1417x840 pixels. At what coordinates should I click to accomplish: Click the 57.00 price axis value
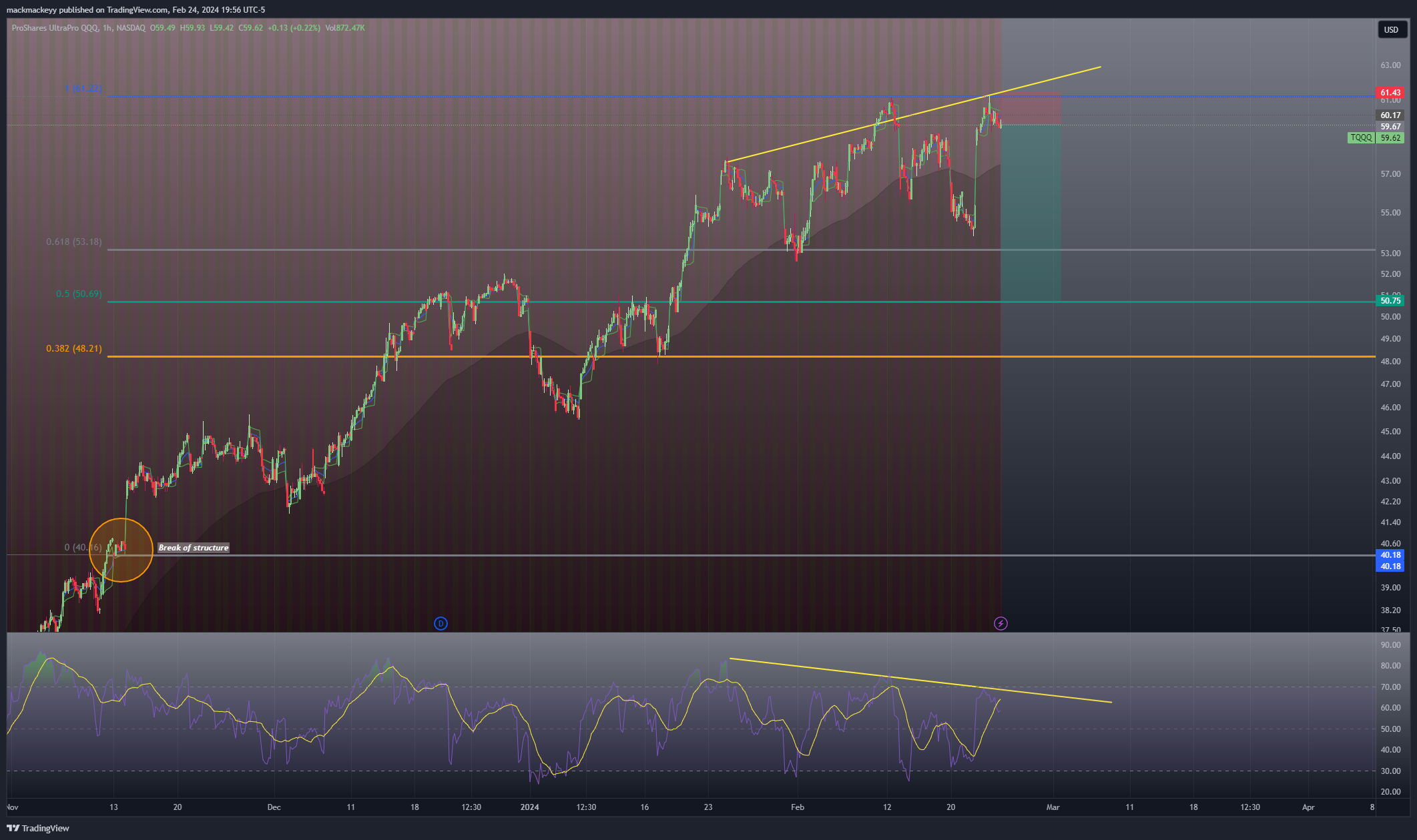pos(1390,174)
